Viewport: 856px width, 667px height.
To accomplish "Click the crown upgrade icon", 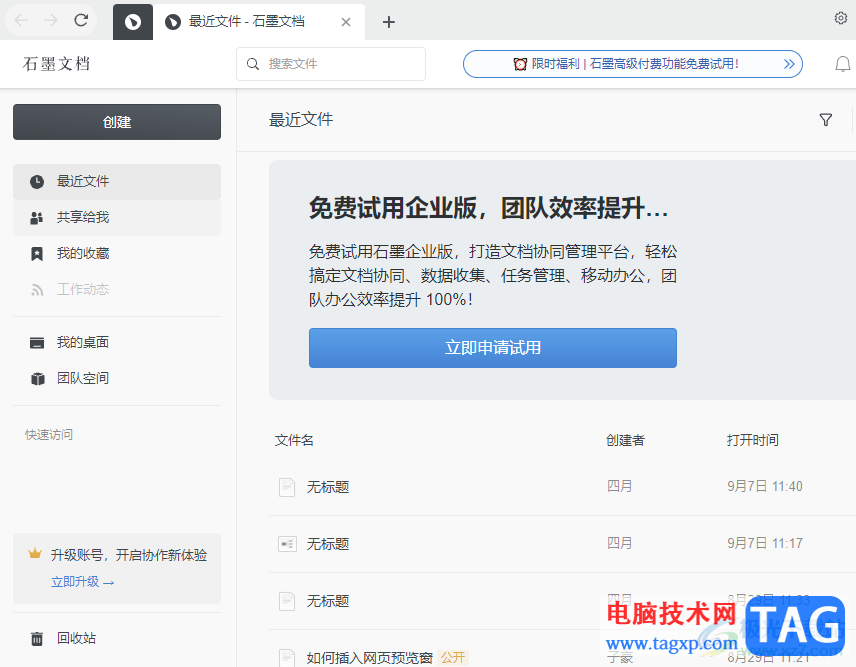I will pos(35,553).
